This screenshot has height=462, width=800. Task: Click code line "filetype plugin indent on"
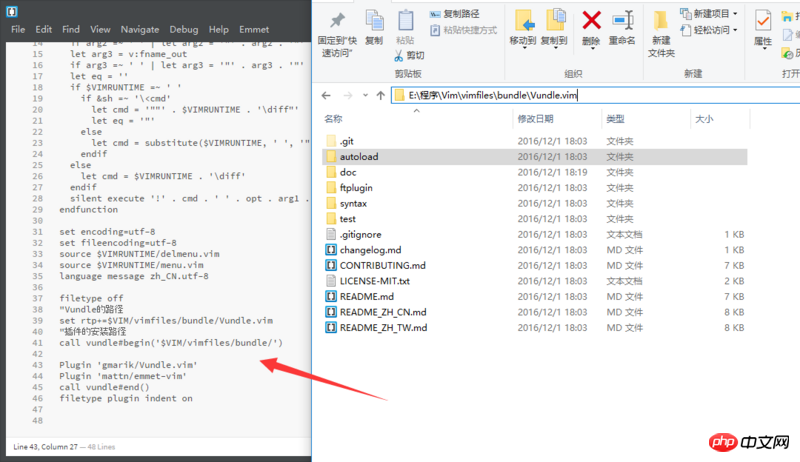click(126, 398)
